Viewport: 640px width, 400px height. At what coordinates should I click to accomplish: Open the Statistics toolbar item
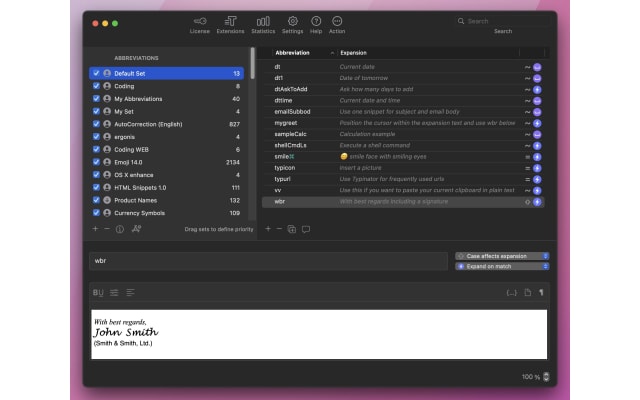click(263, 25)
